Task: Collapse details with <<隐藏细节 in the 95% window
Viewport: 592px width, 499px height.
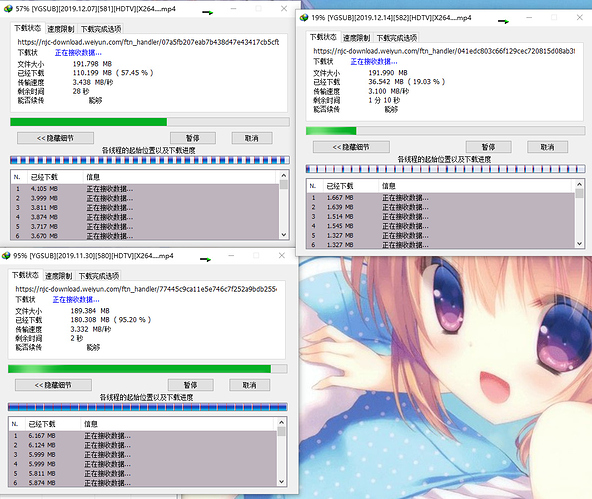Action: click(x=53, y=385)
